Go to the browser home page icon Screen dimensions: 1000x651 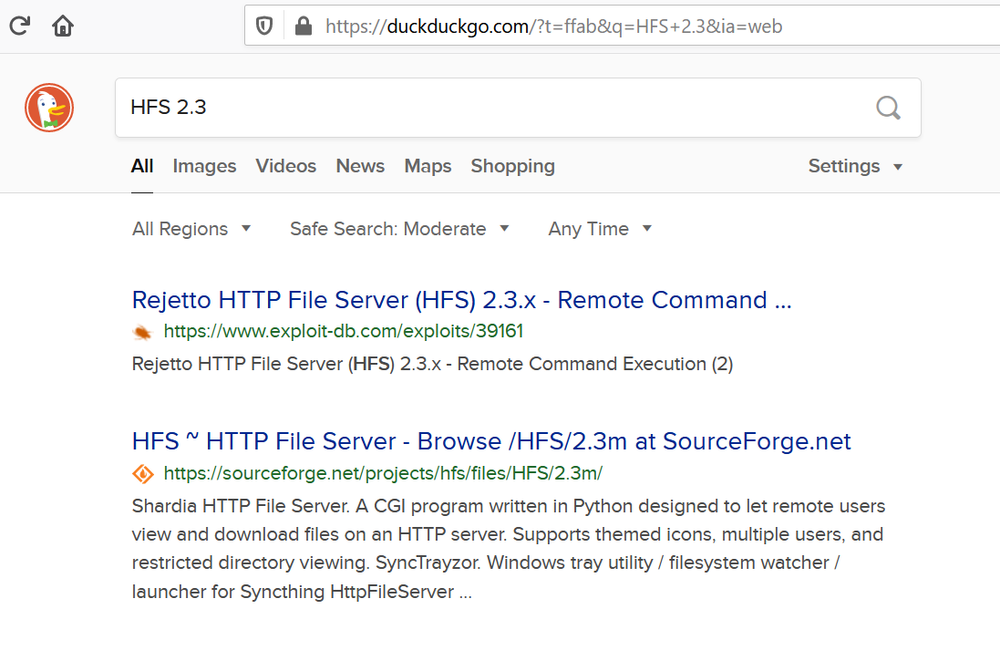point(62,26)
